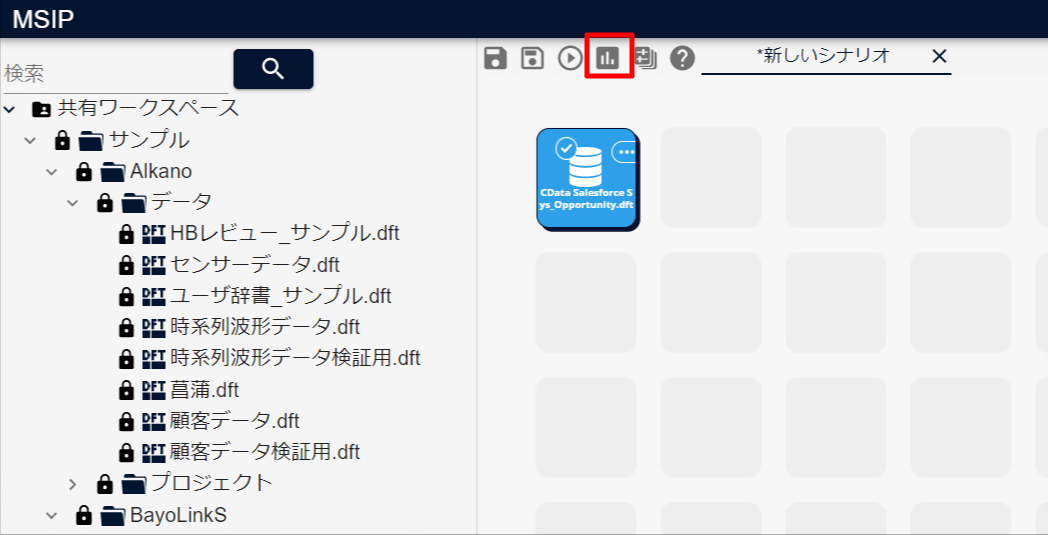The height and width of the screenshot is (535, 1048).
Task: Select file 菖蒲.dft
Action: click(205, 389)
